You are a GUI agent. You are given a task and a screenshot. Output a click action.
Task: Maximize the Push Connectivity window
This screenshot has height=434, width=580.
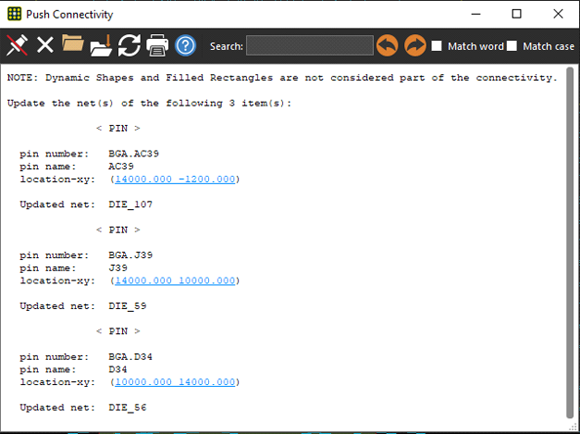516,14
